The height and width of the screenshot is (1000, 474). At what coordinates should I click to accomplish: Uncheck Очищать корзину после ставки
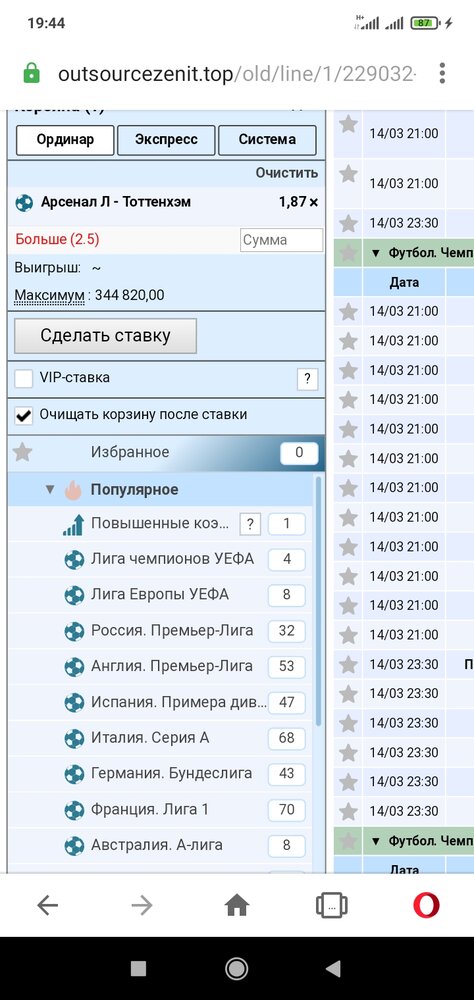point(24,416)
